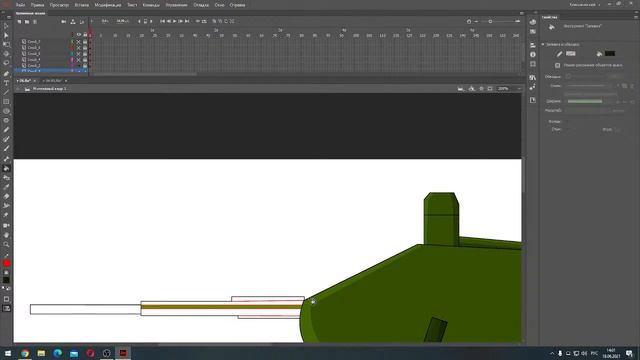
Task: Go to the last frame
Action: 187,21
